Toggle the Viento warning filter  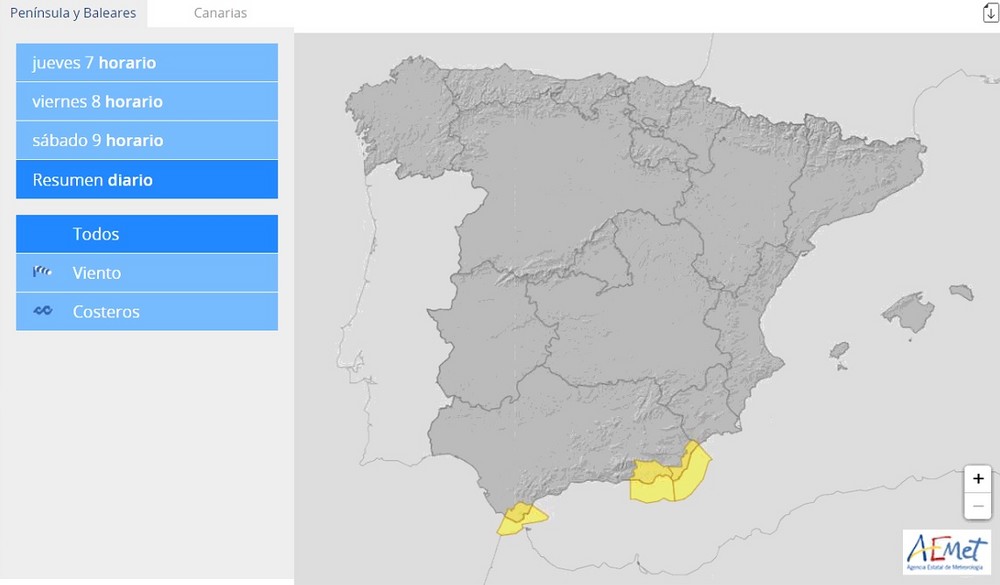[146, 272]
